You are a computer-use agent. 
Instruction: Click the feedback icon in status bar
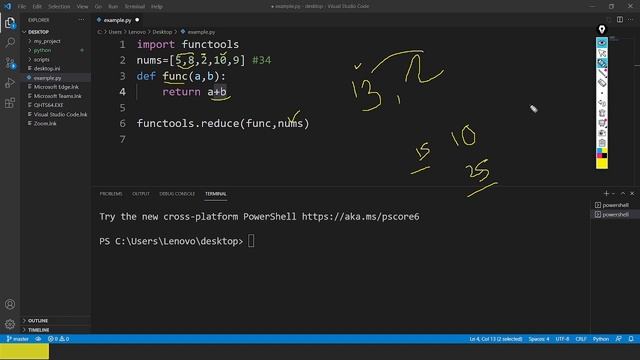pyautogui.click(x=619, y=339)
